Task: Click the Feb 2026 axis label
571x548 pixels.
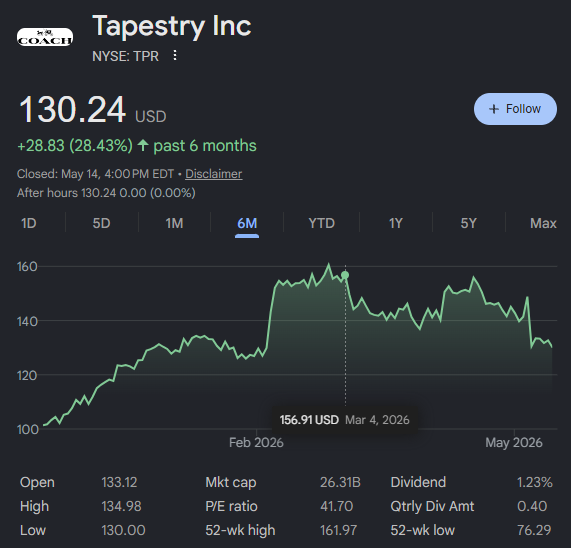Action: [x=256, y=442]
